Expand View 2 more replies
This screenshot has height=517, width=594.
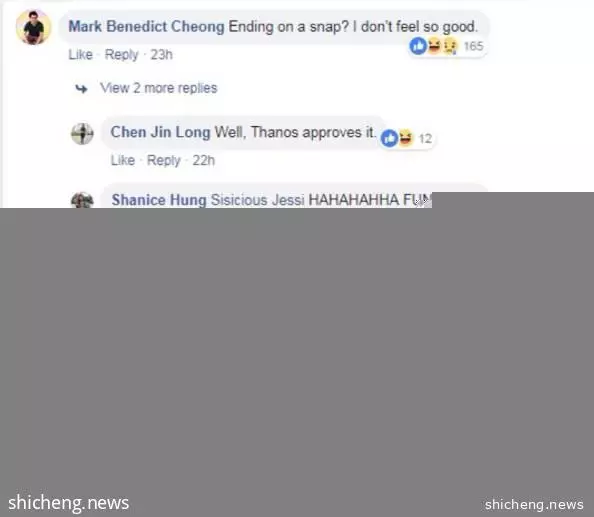(x=159, y=88)
